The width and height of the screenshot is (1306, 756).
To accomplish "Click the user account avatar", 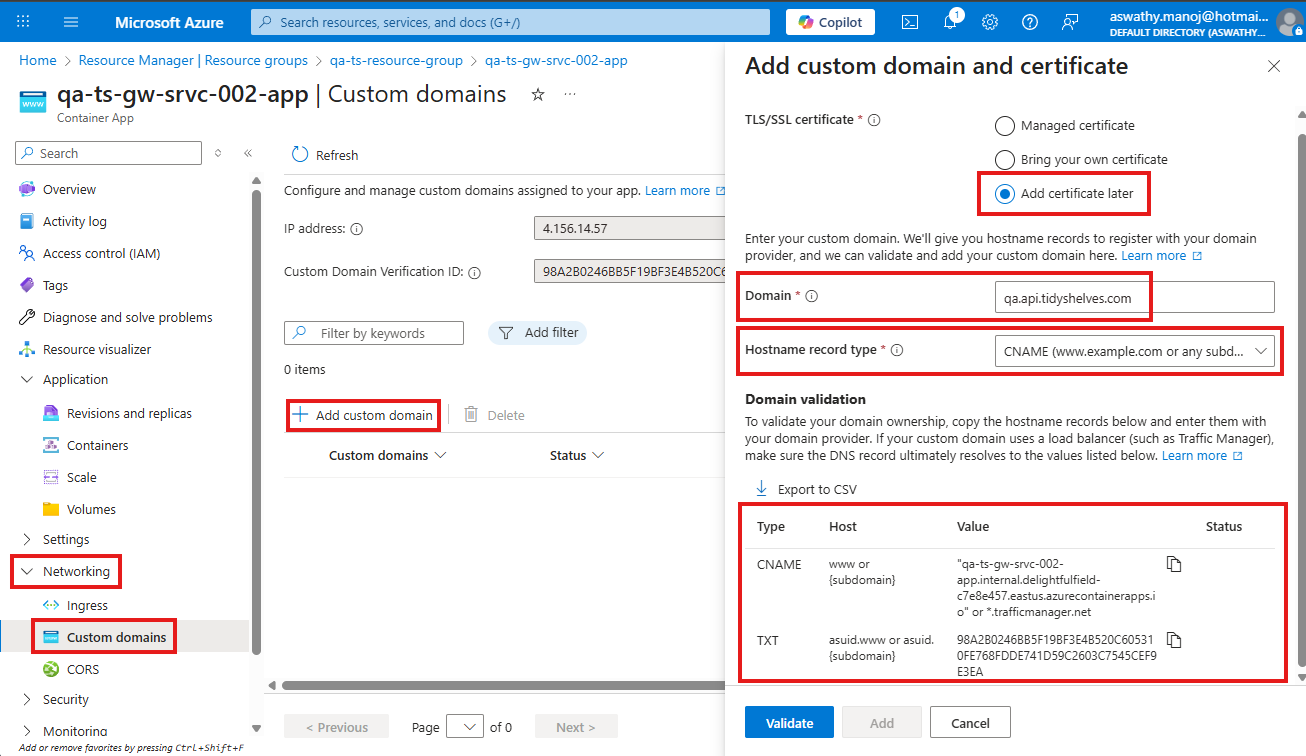I will click(1288, 21).
